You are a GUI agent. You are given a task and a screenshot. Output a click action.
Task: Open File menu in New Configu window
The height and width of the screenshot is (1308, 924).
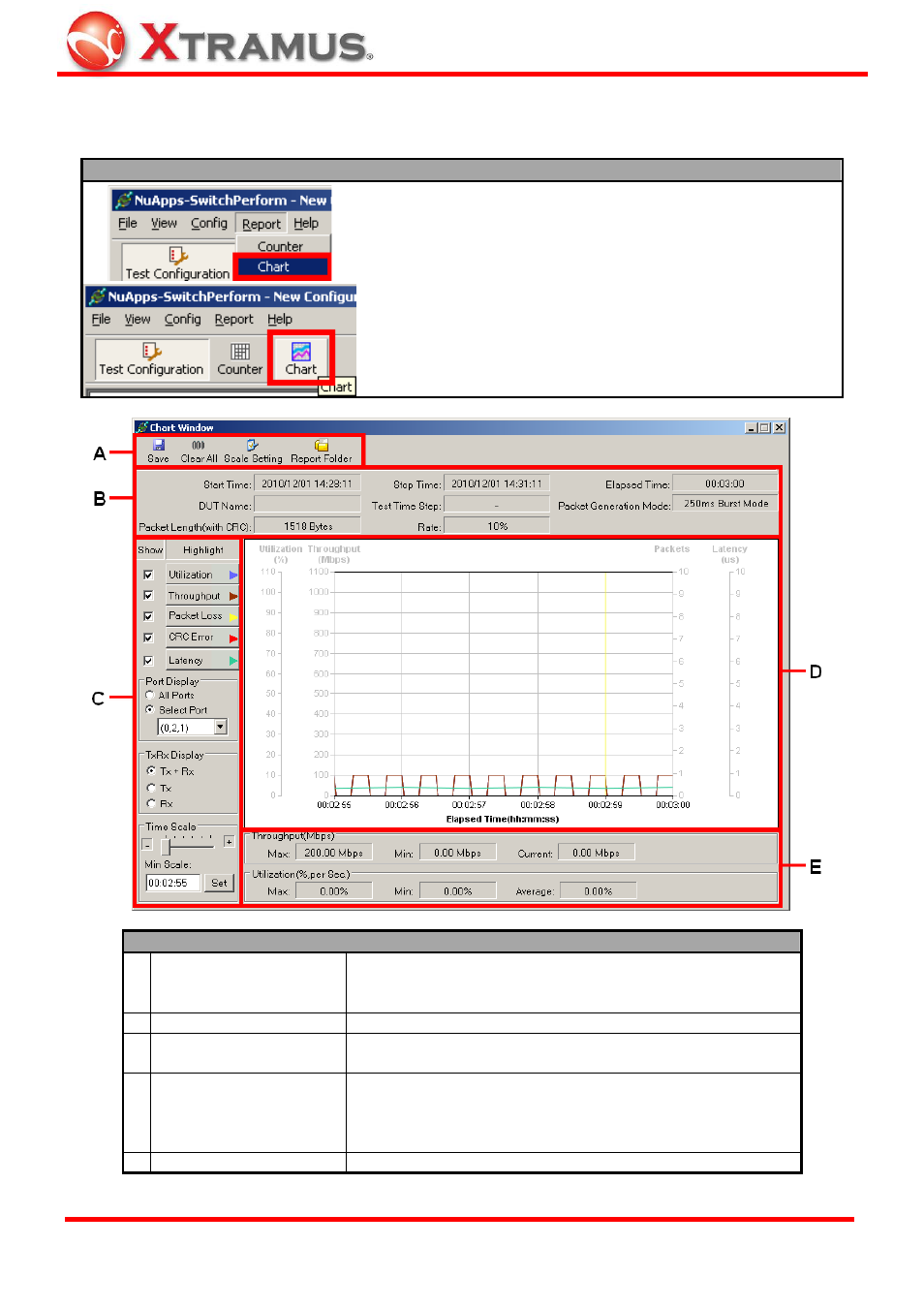[101, 319]
